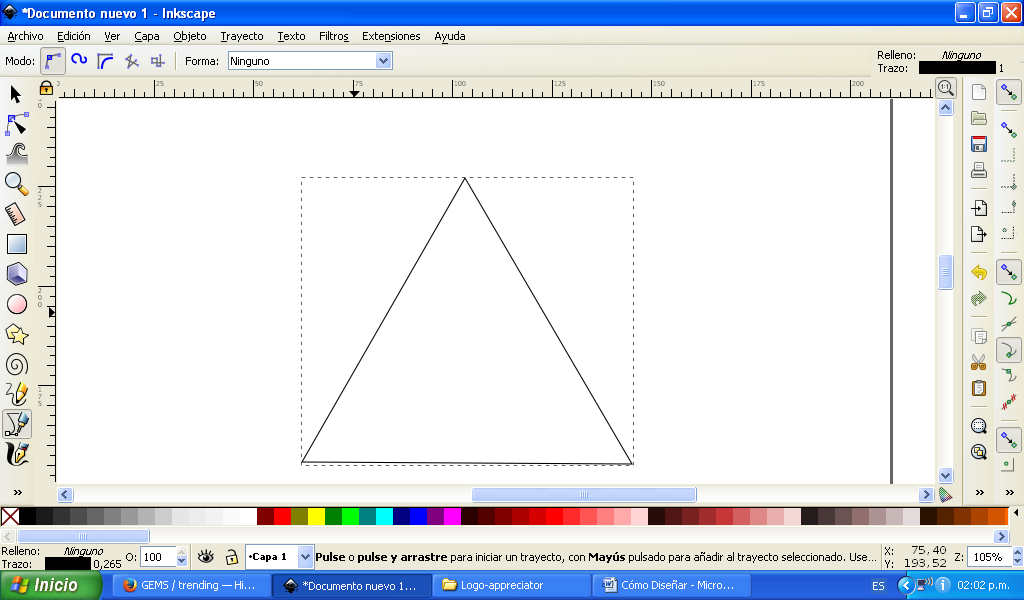Open the Capa menu
The height and width of the screenshot is (600, 1024).
coord(147,36)
